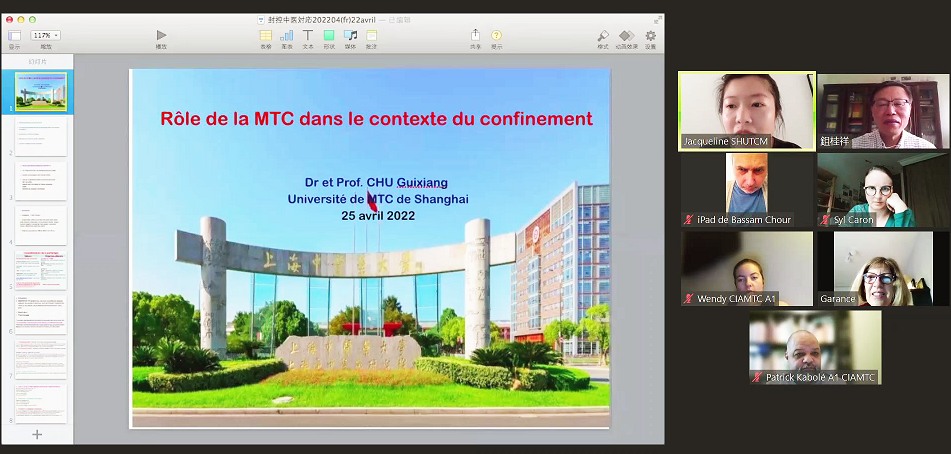Viewport: 951px width, 454px height.
Task: Open the Tips help icon
Action: (496, 36)
